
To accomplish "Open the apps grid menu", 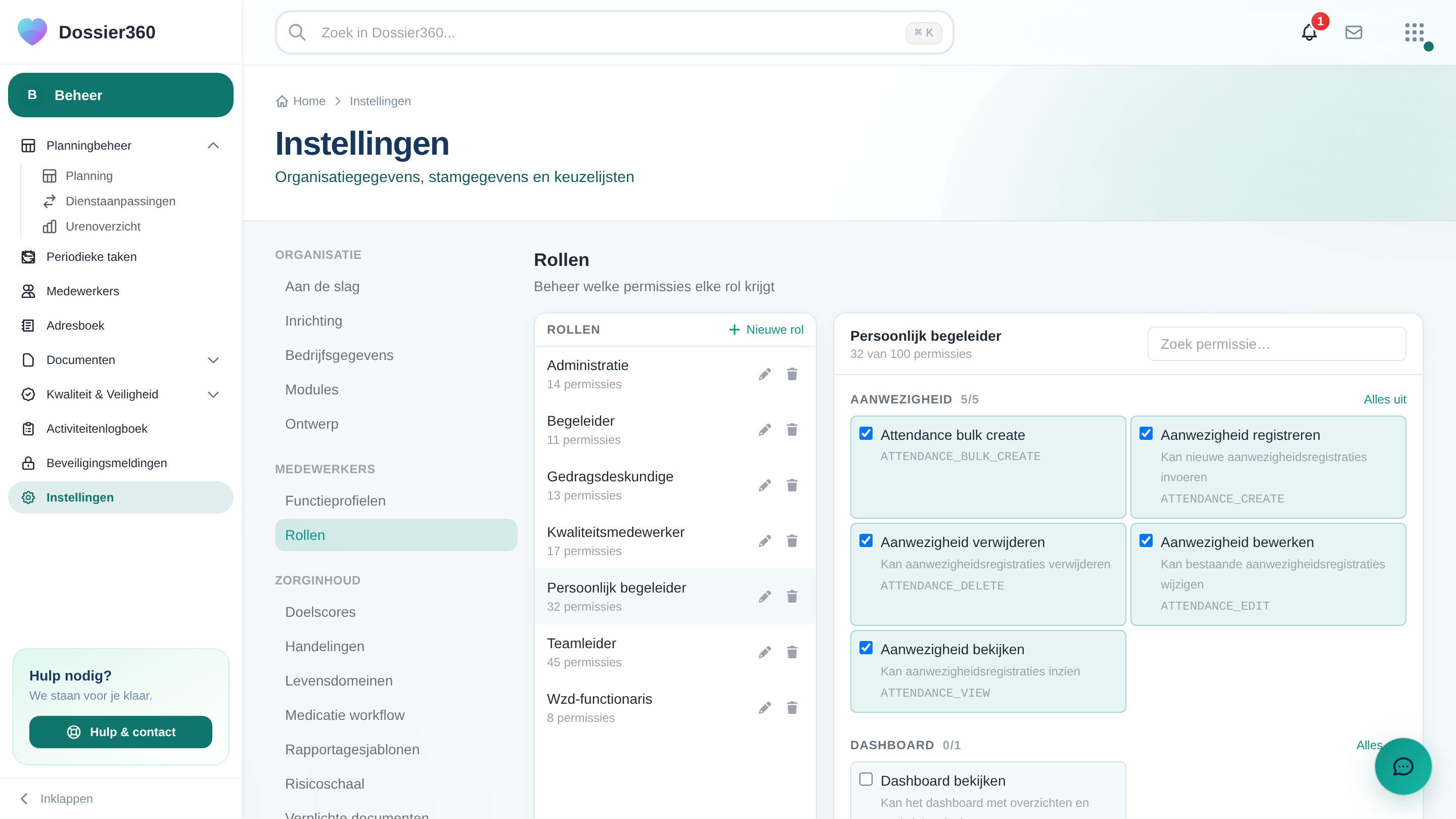I will tap(1414, 32).
